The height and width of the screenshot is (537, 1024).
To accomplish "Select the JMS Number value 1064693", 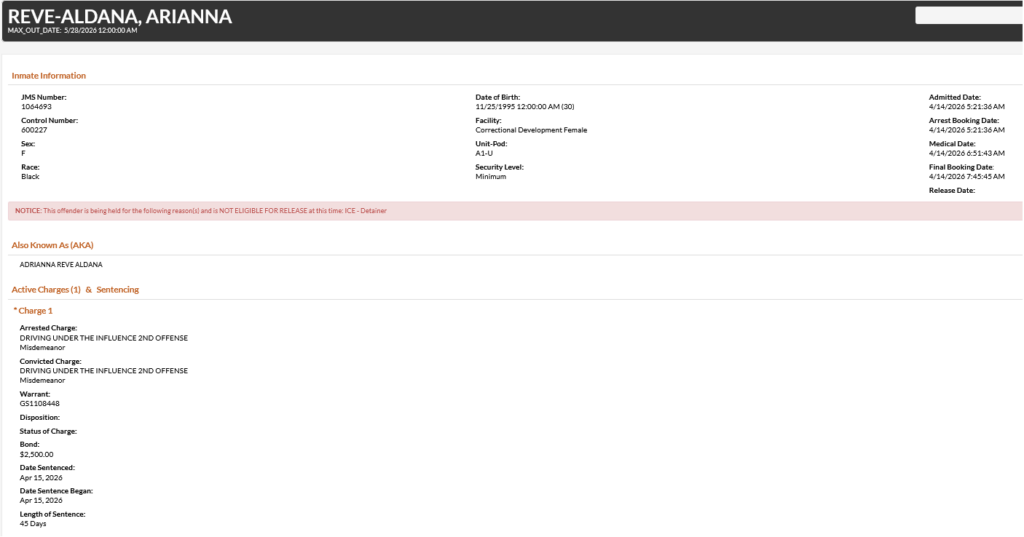I will click(36, 106).
